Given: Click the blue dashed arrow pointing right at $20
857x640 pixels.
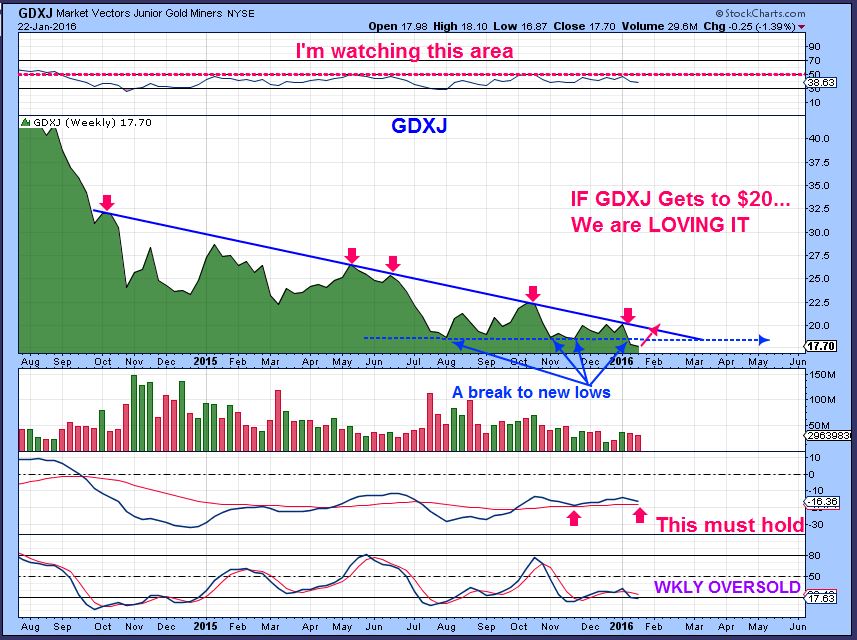Looking at the screenshot, I should [x=762, y=340].
